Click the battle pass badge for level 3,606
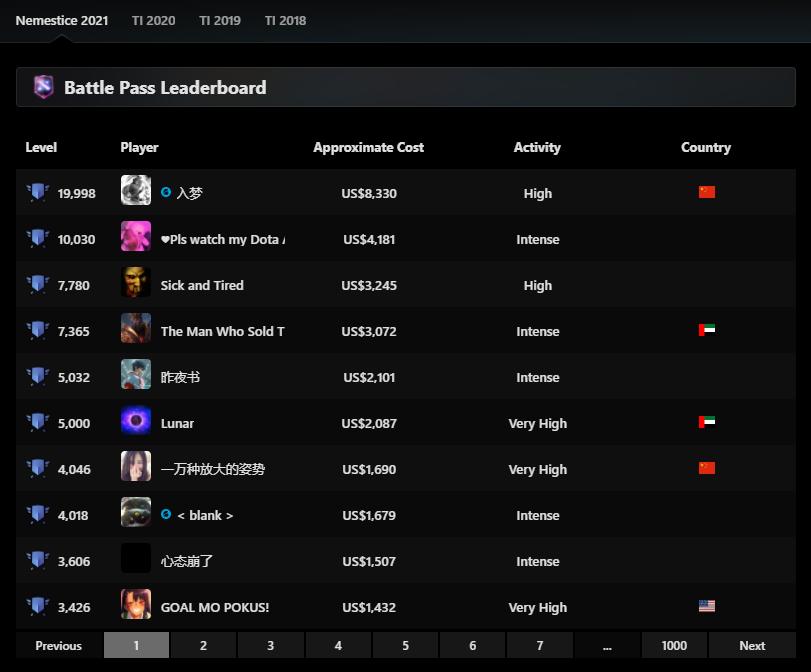Image resolution: width=811 pixels, height=672 pixels. coord(38,561)
